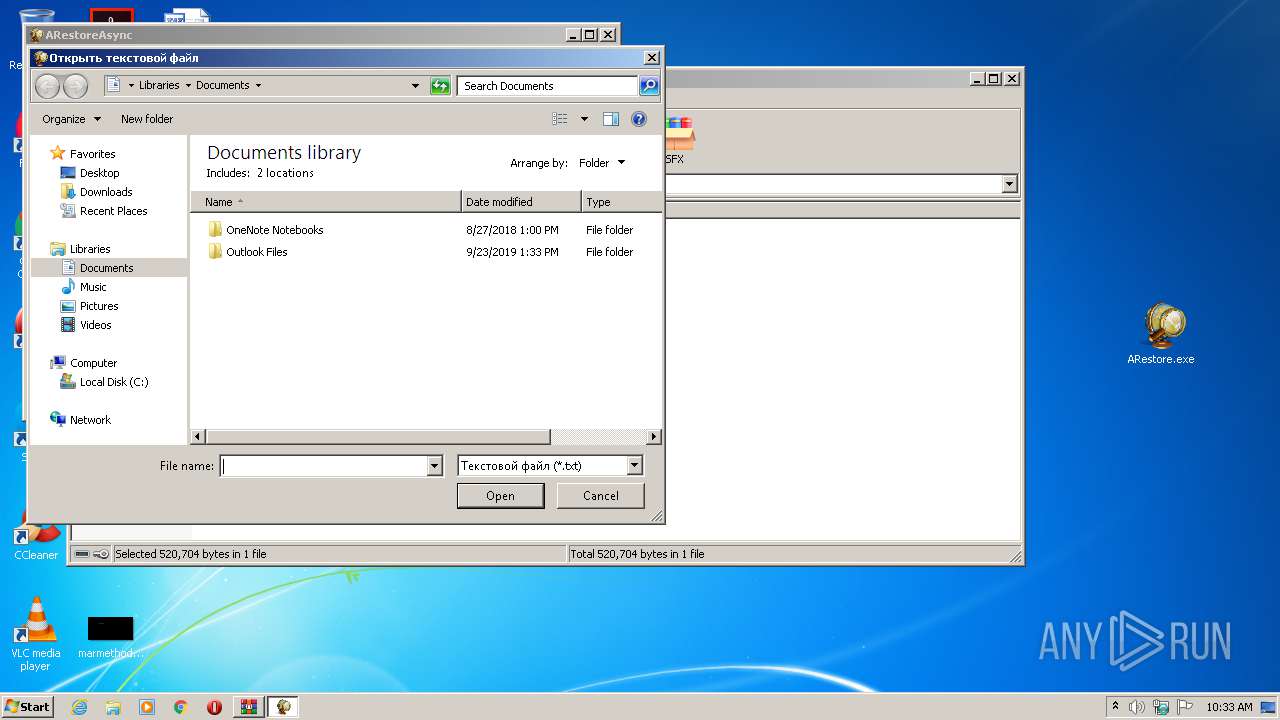
Task: Toggle the preview pane icon
Action: click(x=611, y=119)
